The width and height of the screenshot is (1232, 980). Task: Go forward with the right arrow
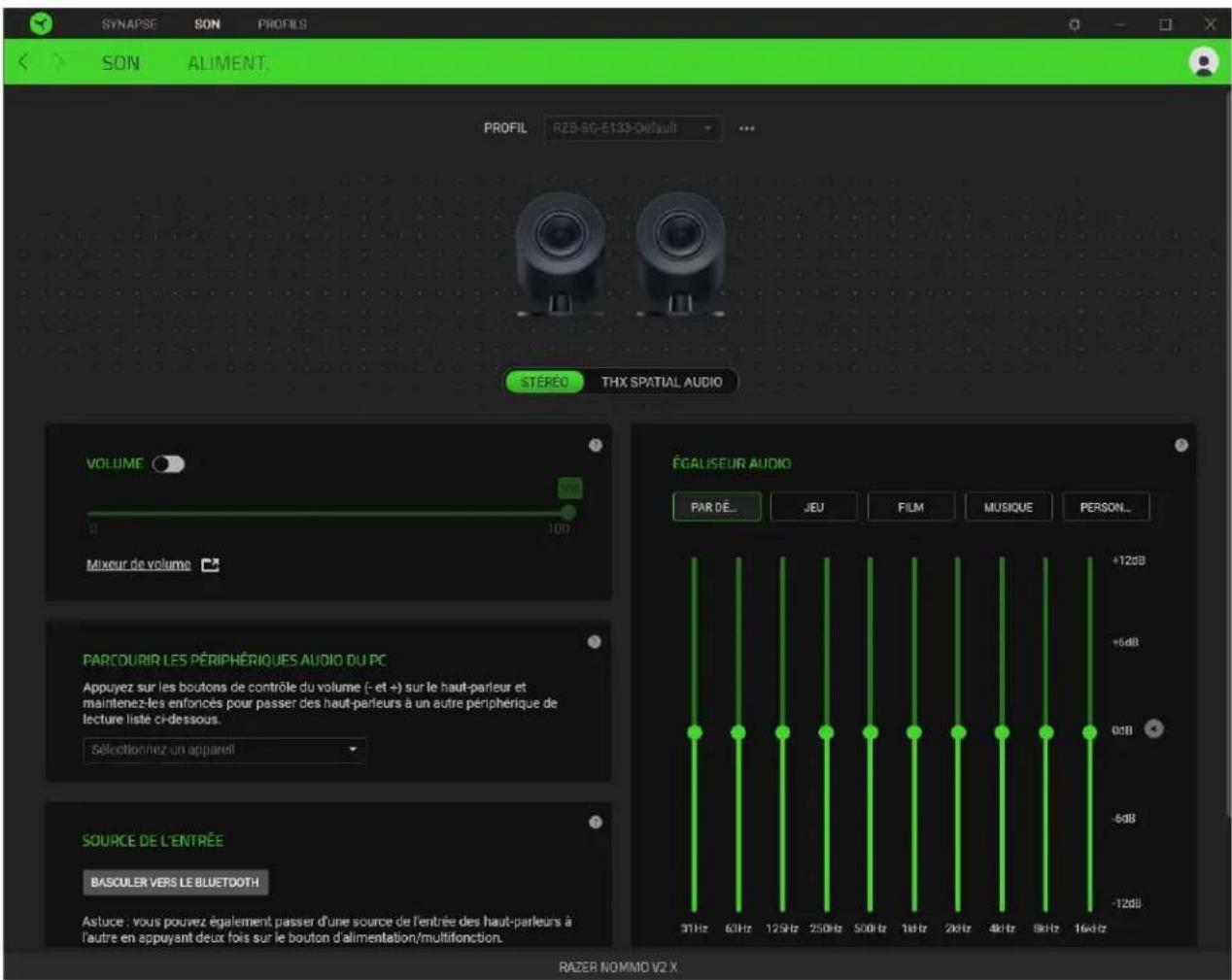(58, 62)
